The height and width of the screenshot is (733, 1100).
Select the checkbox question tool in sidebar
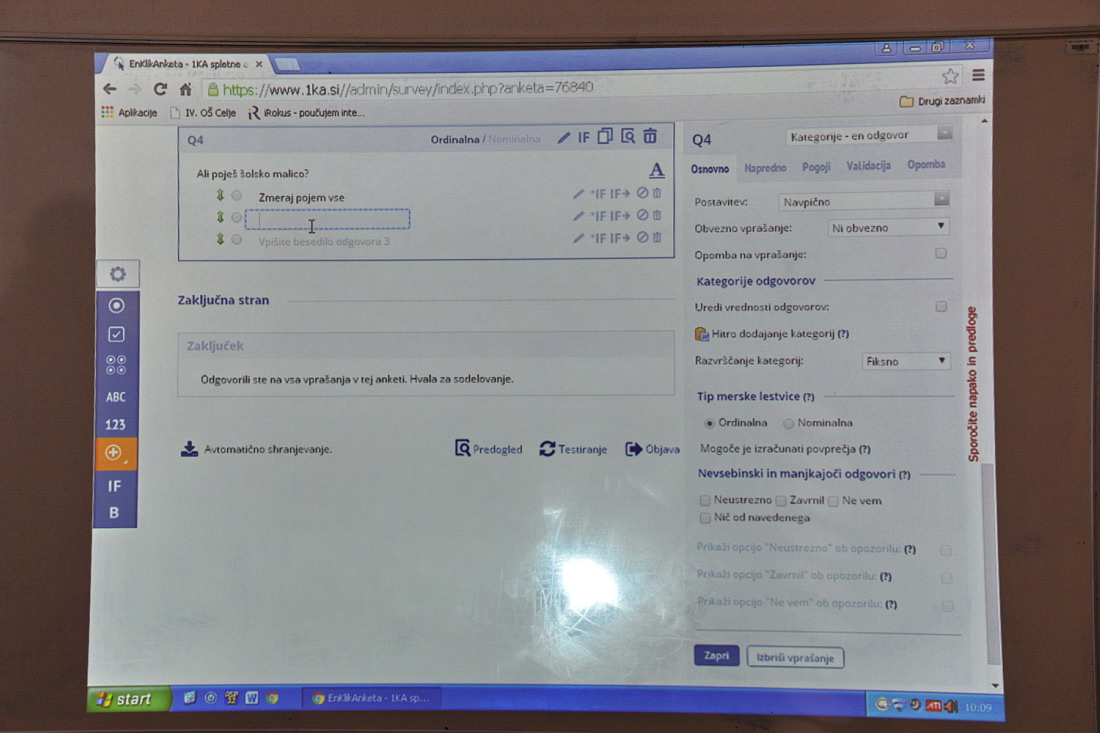tap(116, 335)
